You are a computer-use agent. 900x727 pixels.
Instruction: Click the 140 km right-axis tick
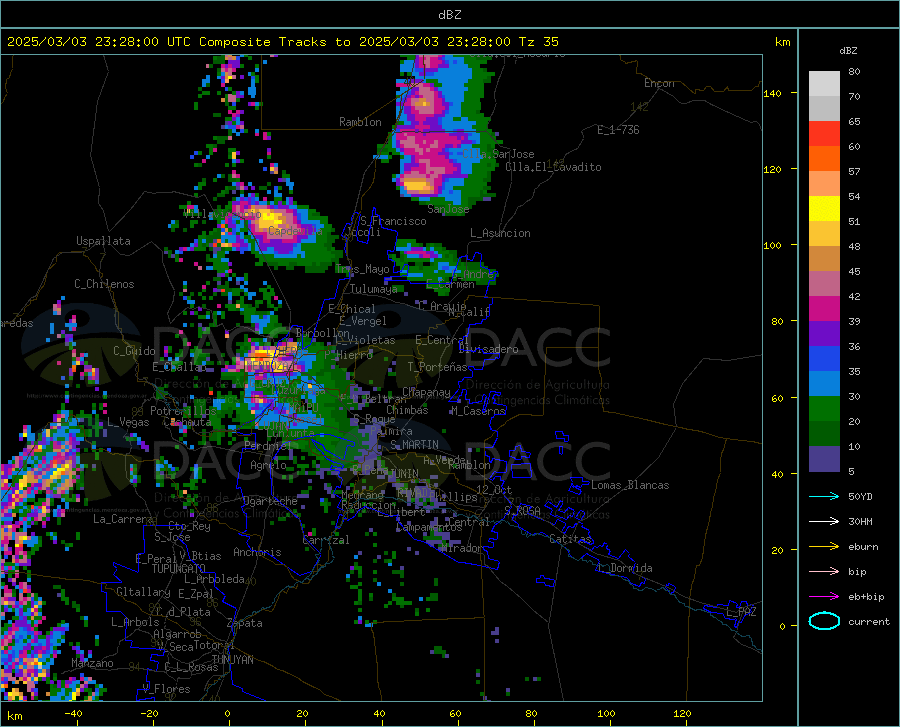(x=773, y=93)
